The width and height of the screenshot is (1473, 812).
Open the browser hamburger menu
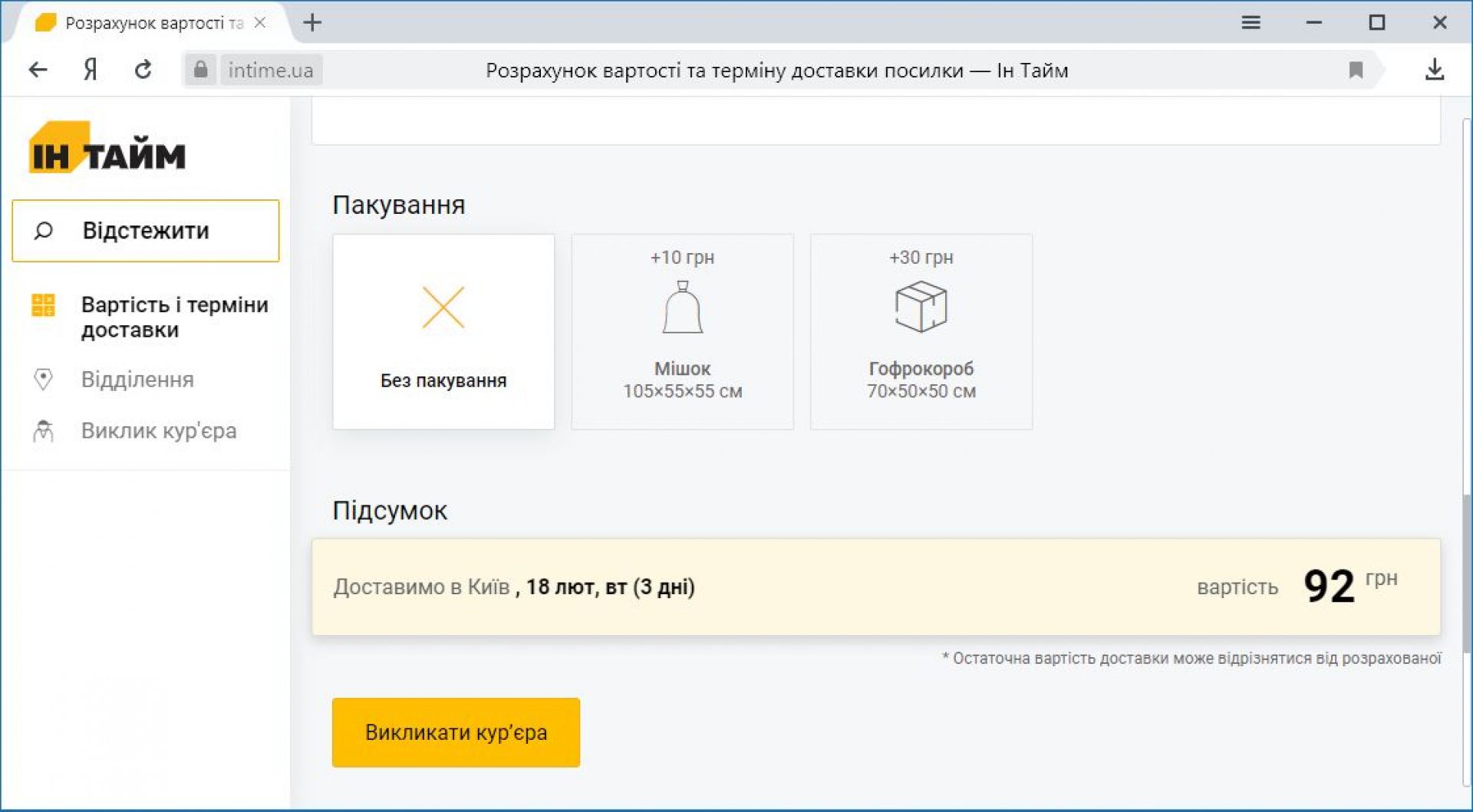point(1251,23)
